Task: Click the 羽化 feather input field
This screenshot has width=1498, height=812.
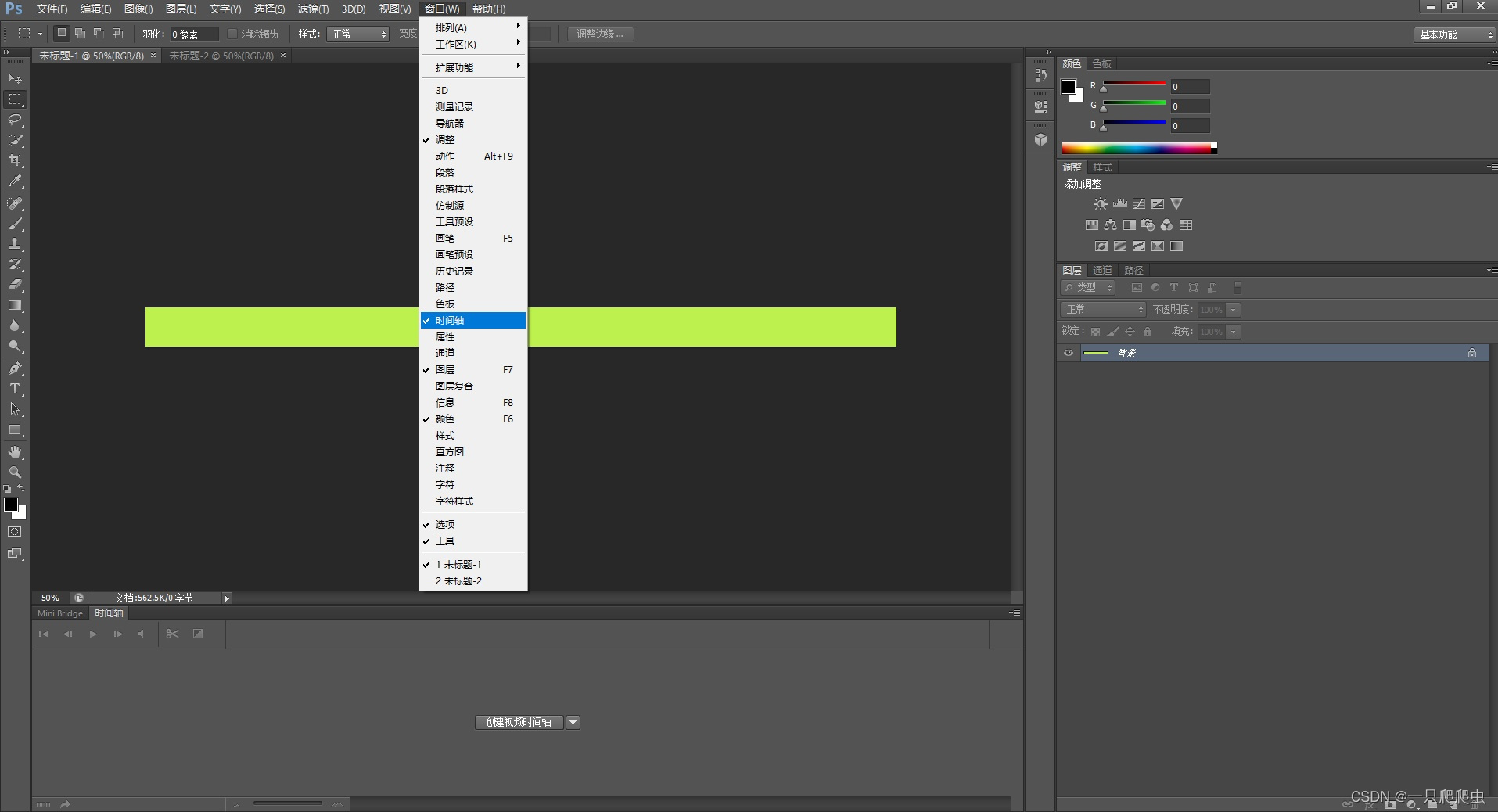Action: click(x=194, y=34)
